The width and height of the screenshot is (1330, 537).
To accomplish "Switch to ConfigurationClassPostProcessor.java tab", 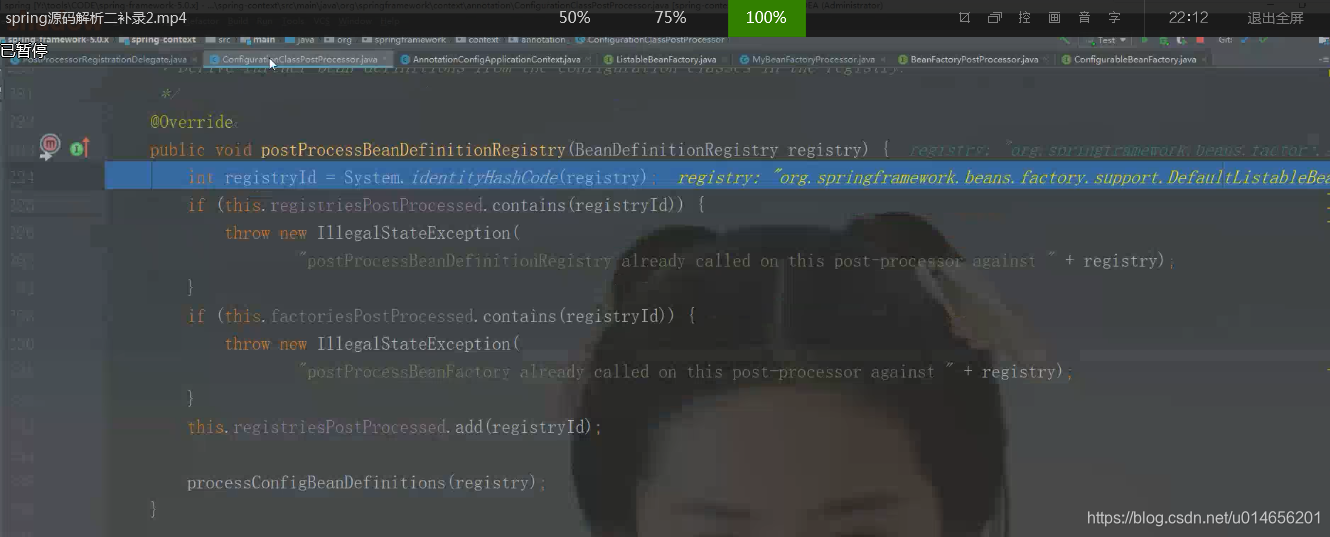I will [x=297, y=59].
